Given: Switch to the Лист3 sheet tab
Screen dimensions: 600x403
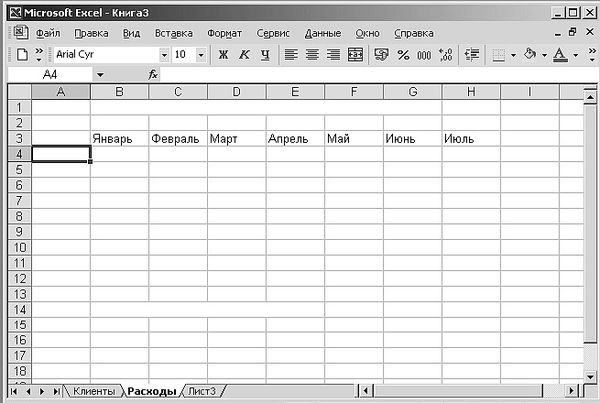Looking at the screenshot, I should [203, 390].
